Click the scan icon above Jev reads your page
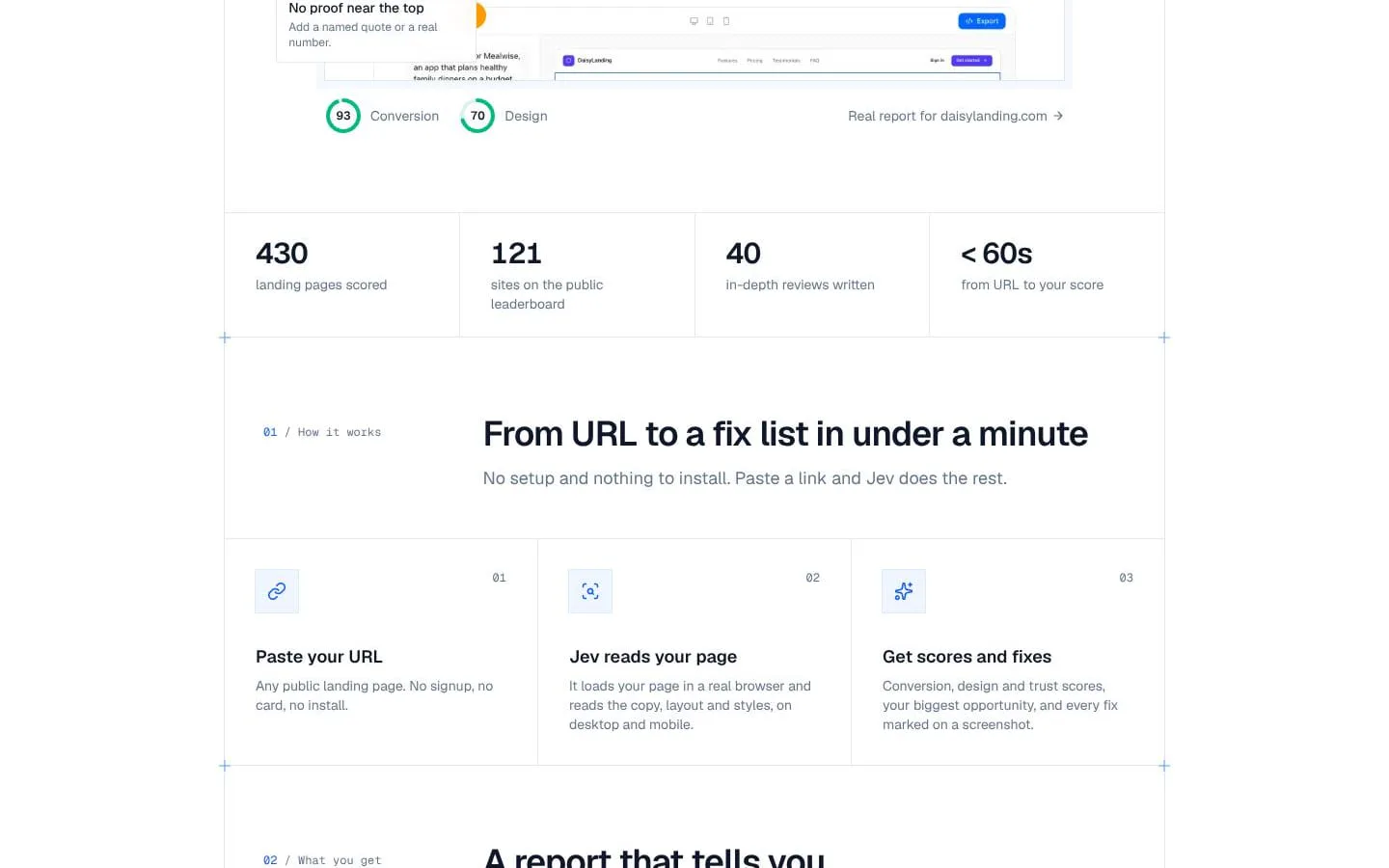The height and width of the screenshot is (868, 1389). [590, 591]
